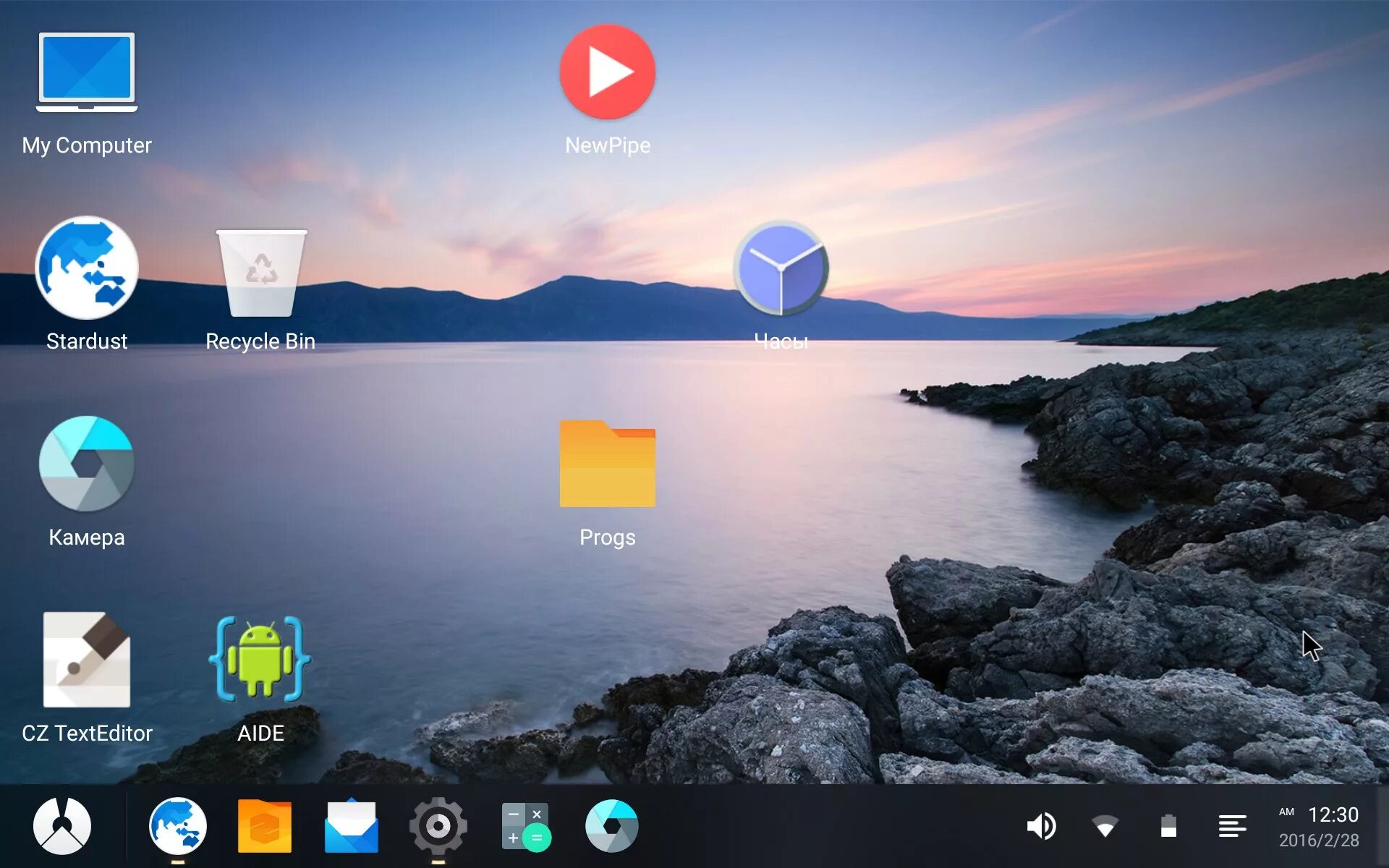Launch NewPipe from the desktop
The height and width of the screenshot is (868, 1389).
point(608,72)
